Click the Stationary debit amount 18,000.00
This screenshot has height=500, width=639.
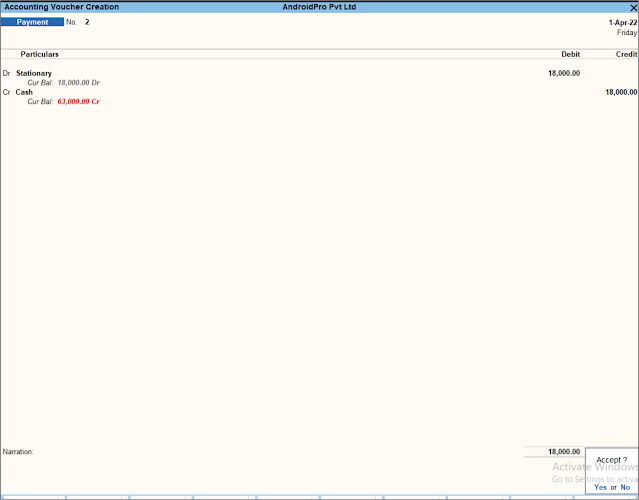(x=564, y=73)
